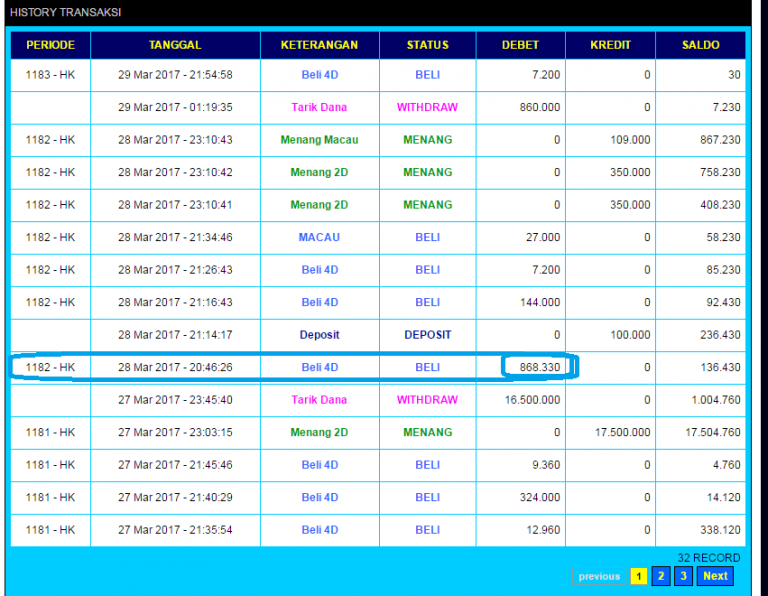Image resolution: width=768 pixels, height=596 pixels.
Task: Click the TANGGAL column header
Action: [x=175, y=45]
